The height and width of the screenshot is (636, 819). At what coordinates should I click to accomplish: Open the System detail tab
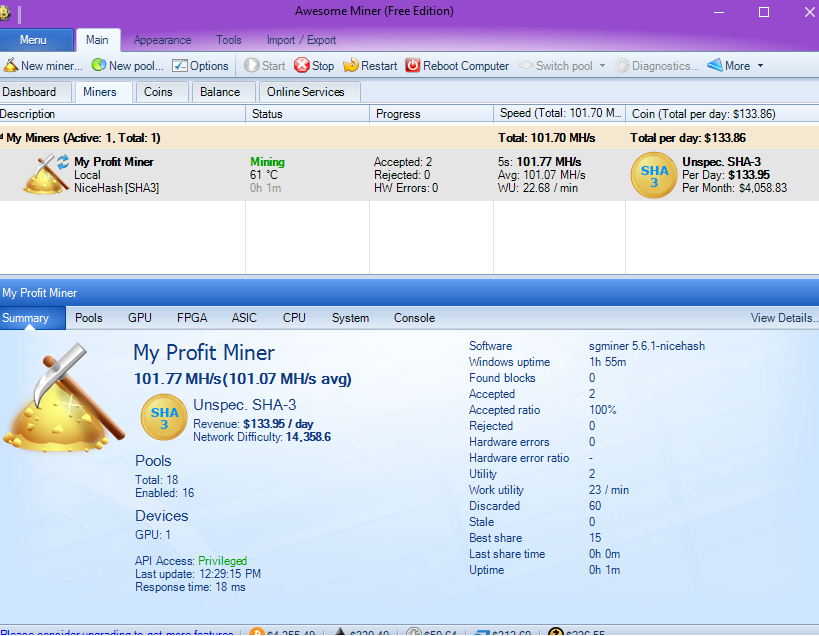[350, 318]
